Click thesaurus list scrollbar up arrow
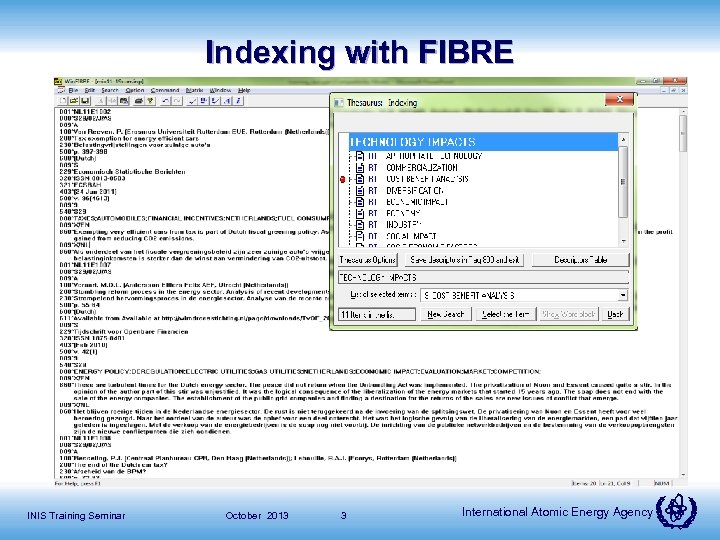The width and height of the screenshot is (720, 540). point(623,139)
